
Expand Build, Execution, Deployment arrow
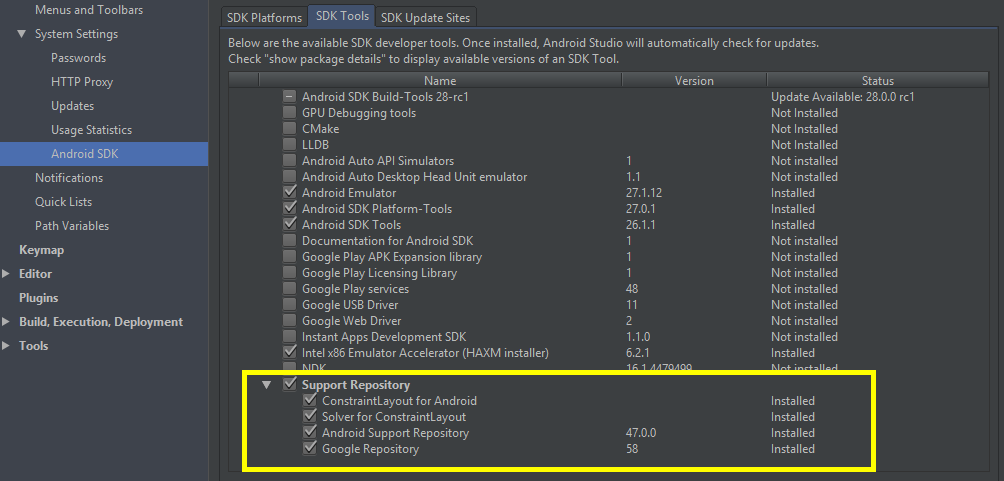point(6,322)
